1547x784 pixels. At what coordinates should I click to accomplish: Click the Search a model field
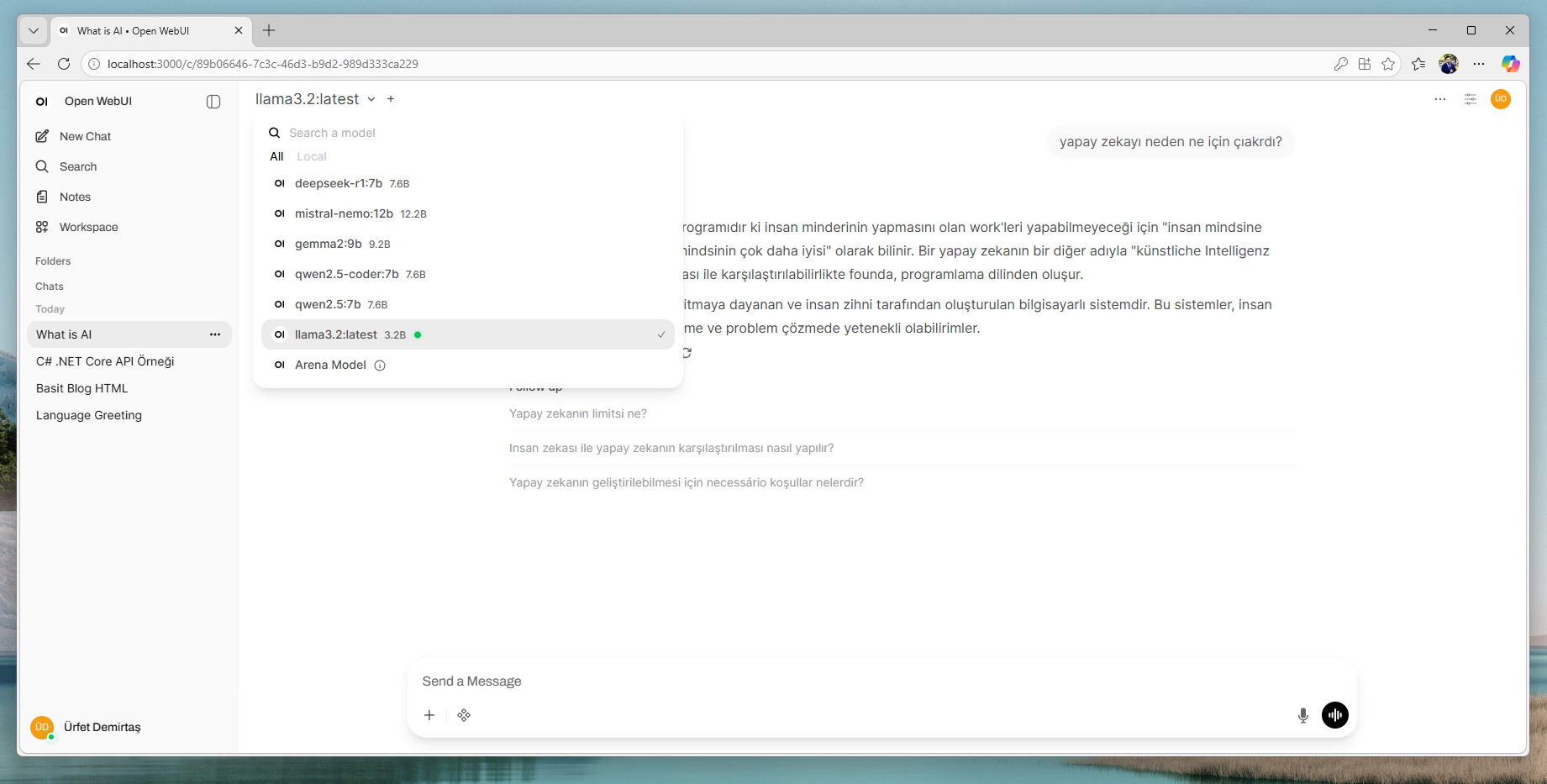(471, 133)
